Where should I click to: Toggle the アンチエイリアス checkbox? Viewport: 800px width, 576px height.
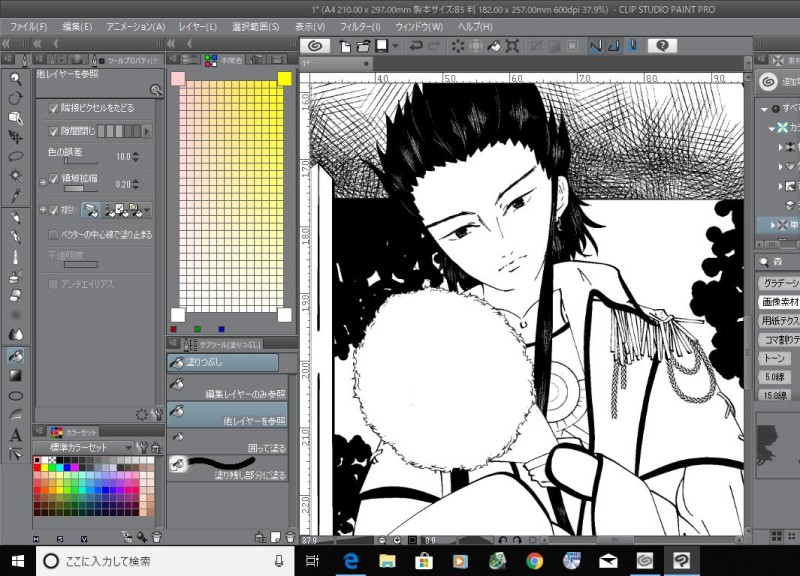[53, 284]
